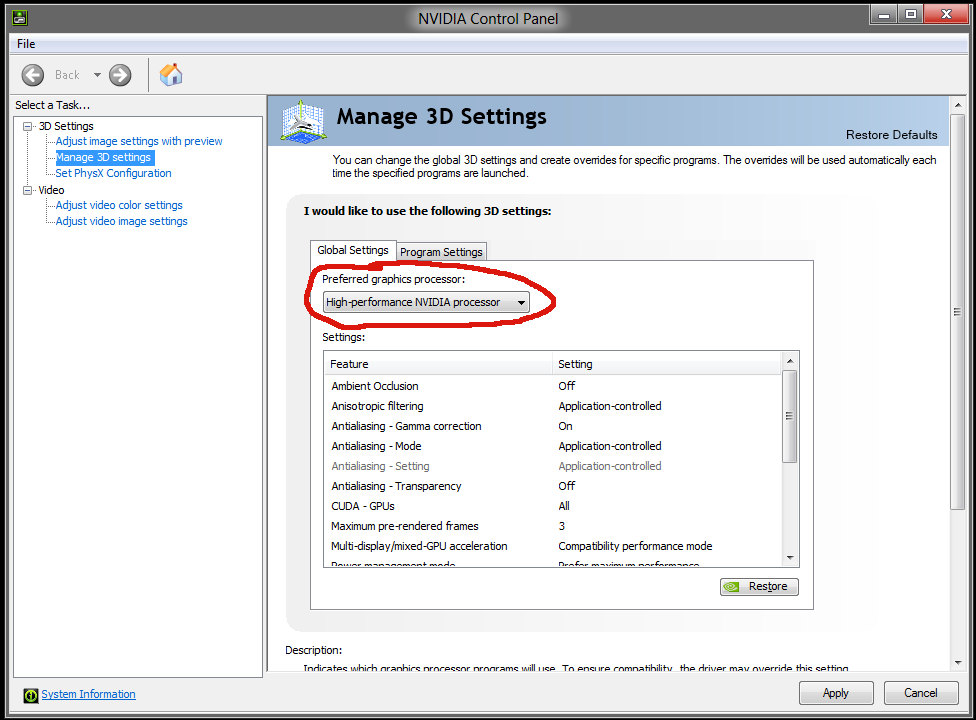Click the settings list scrollbar thumb
This screenshot has height=720, width=976.
790,416
